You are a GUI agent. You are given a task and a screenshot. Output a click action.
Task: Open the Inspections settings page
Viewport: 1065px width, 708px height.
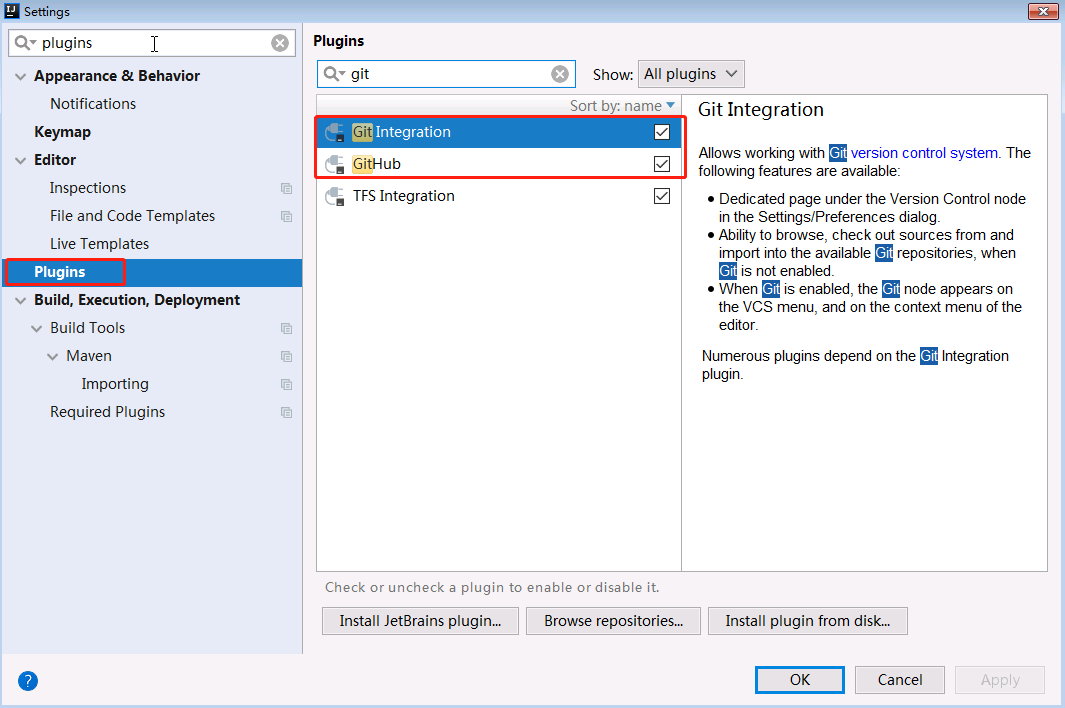pyautogui.click(x=88, y=188)
